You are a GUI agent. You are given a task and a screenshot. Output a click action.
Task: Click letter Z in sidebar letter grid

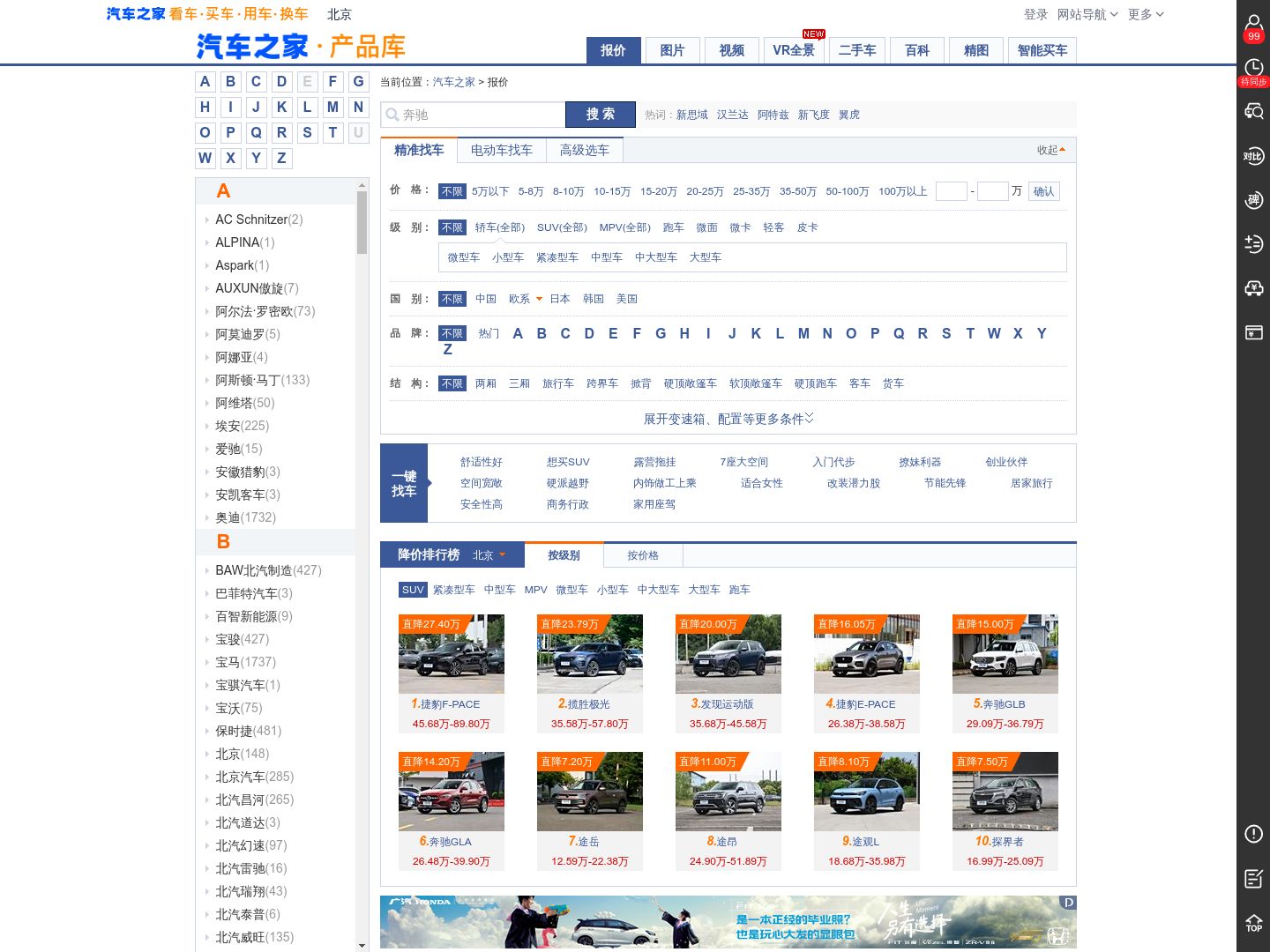click(281, 159)
